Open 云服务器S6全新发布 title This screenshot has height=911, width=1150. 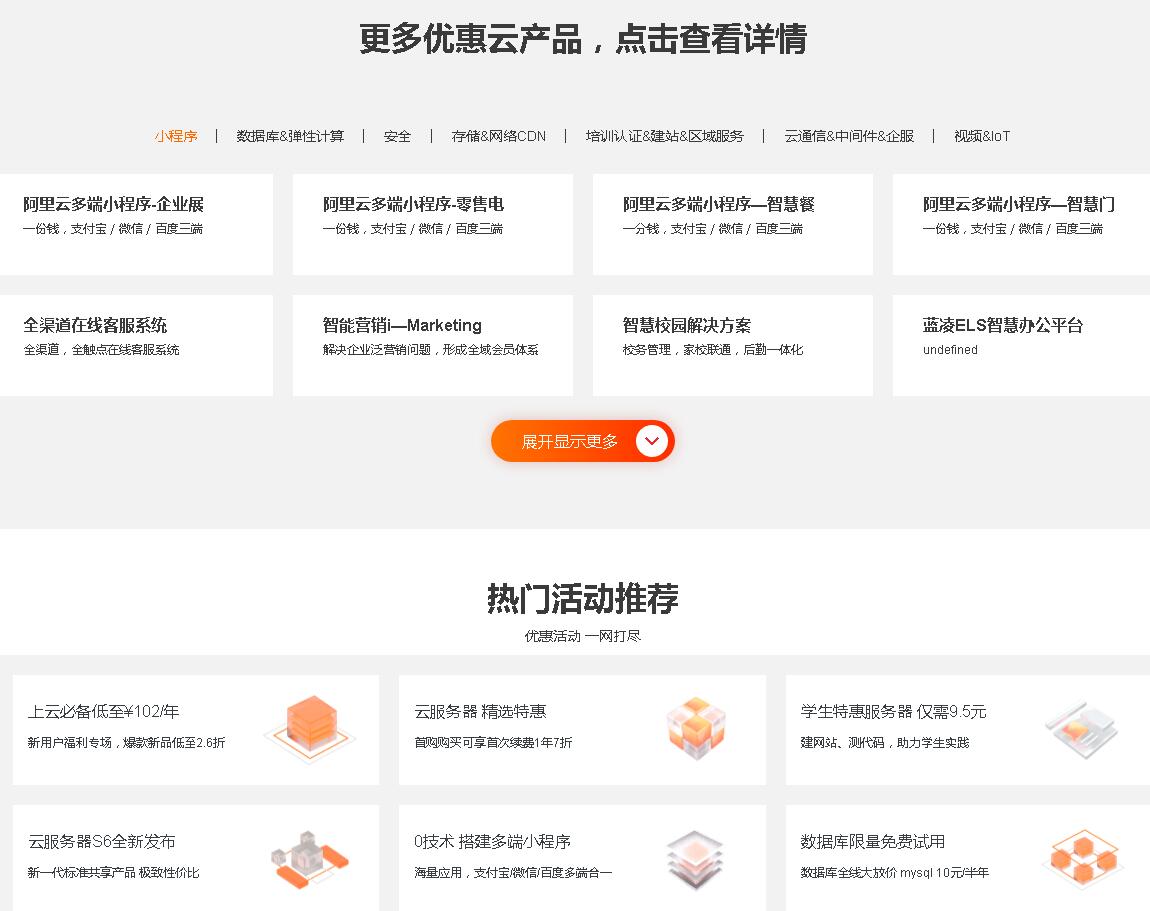point(102,841)
